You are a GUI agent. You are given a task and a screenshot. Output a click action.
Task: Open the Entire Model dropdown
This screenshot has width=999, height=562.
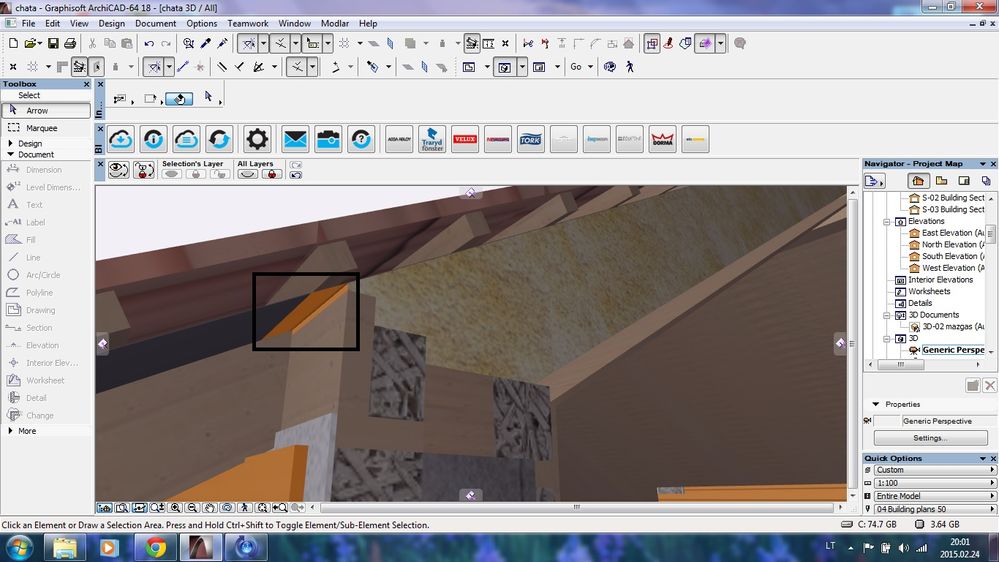tap(935, 496)
